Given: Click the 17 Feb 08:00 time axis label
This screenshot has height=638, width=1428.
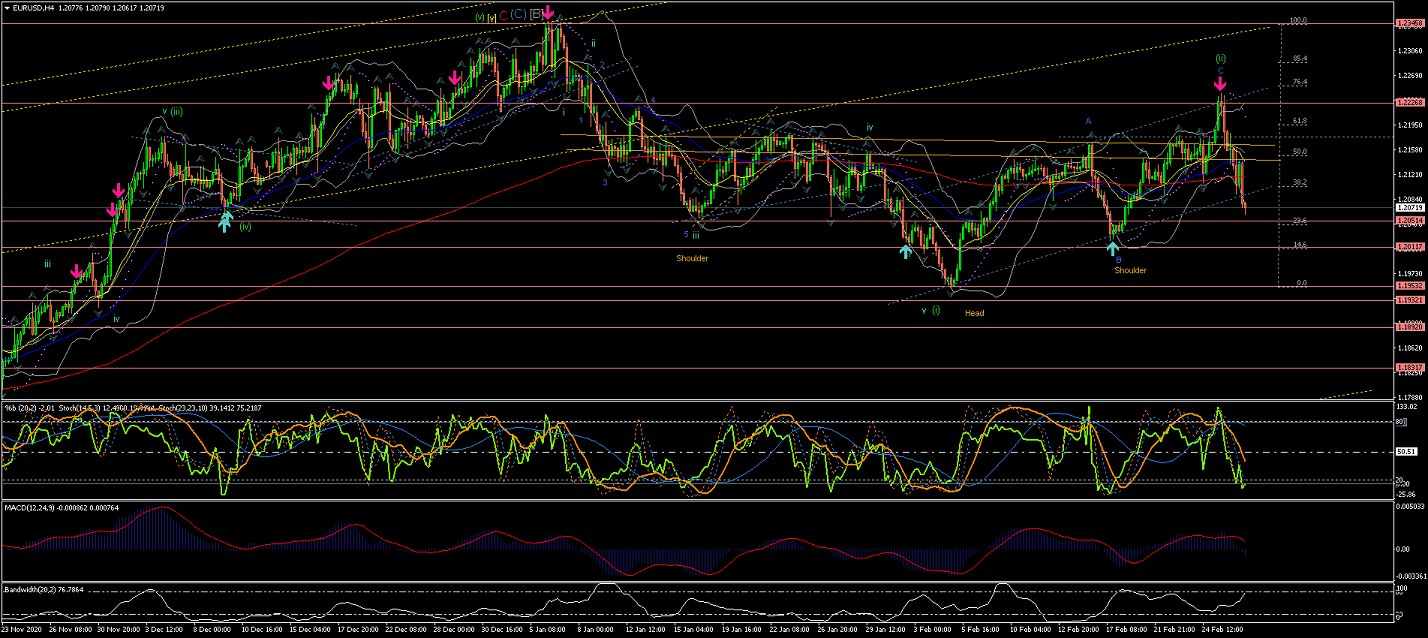Looking at the screenshot, I should coord(1126,631).
